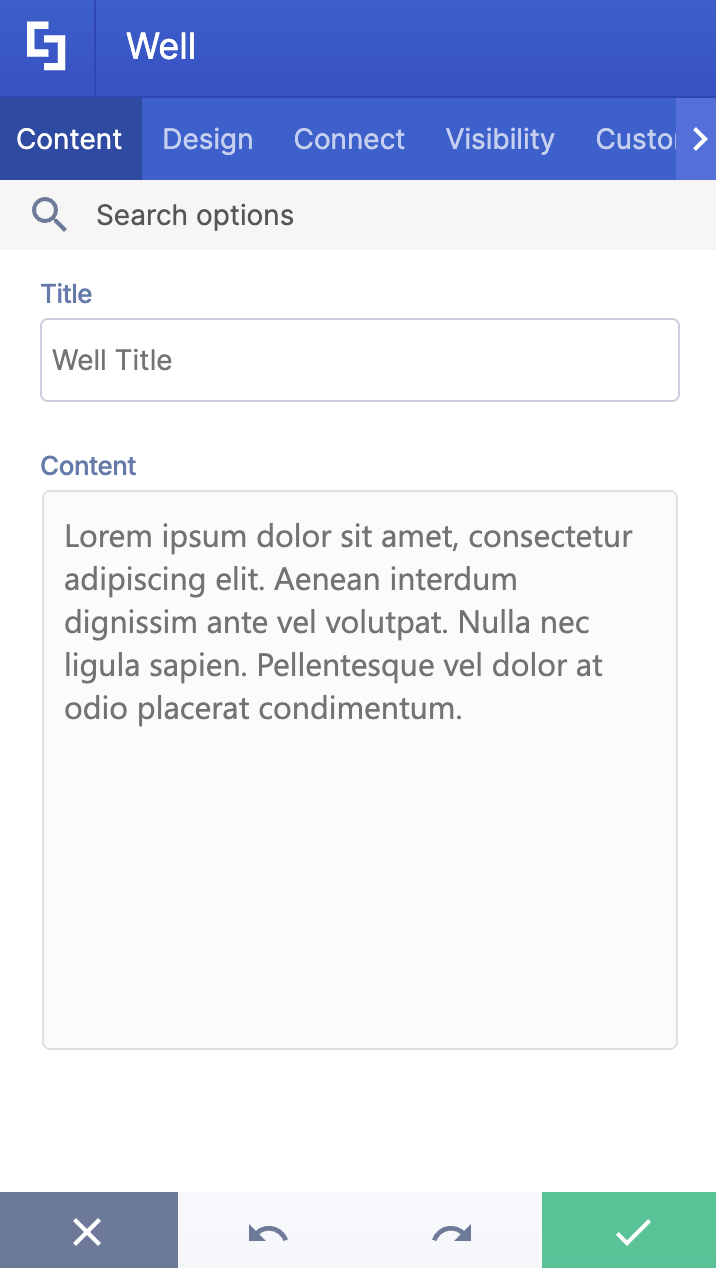Screen dimensions: 716x1268
Task: Click the app builder logo icon
Action: click(x=47, y=47)
